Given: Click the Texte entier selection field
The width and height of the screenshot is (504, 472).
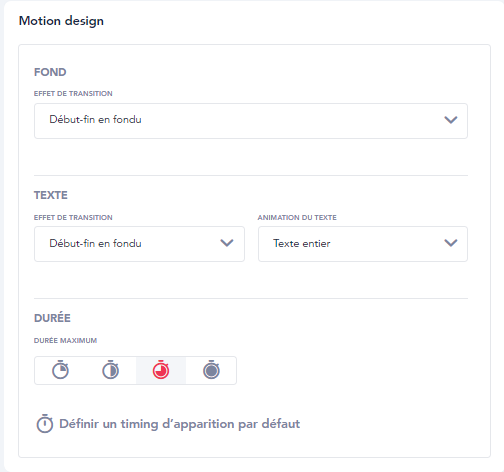Looking at the screenshot, I should 363,244.
